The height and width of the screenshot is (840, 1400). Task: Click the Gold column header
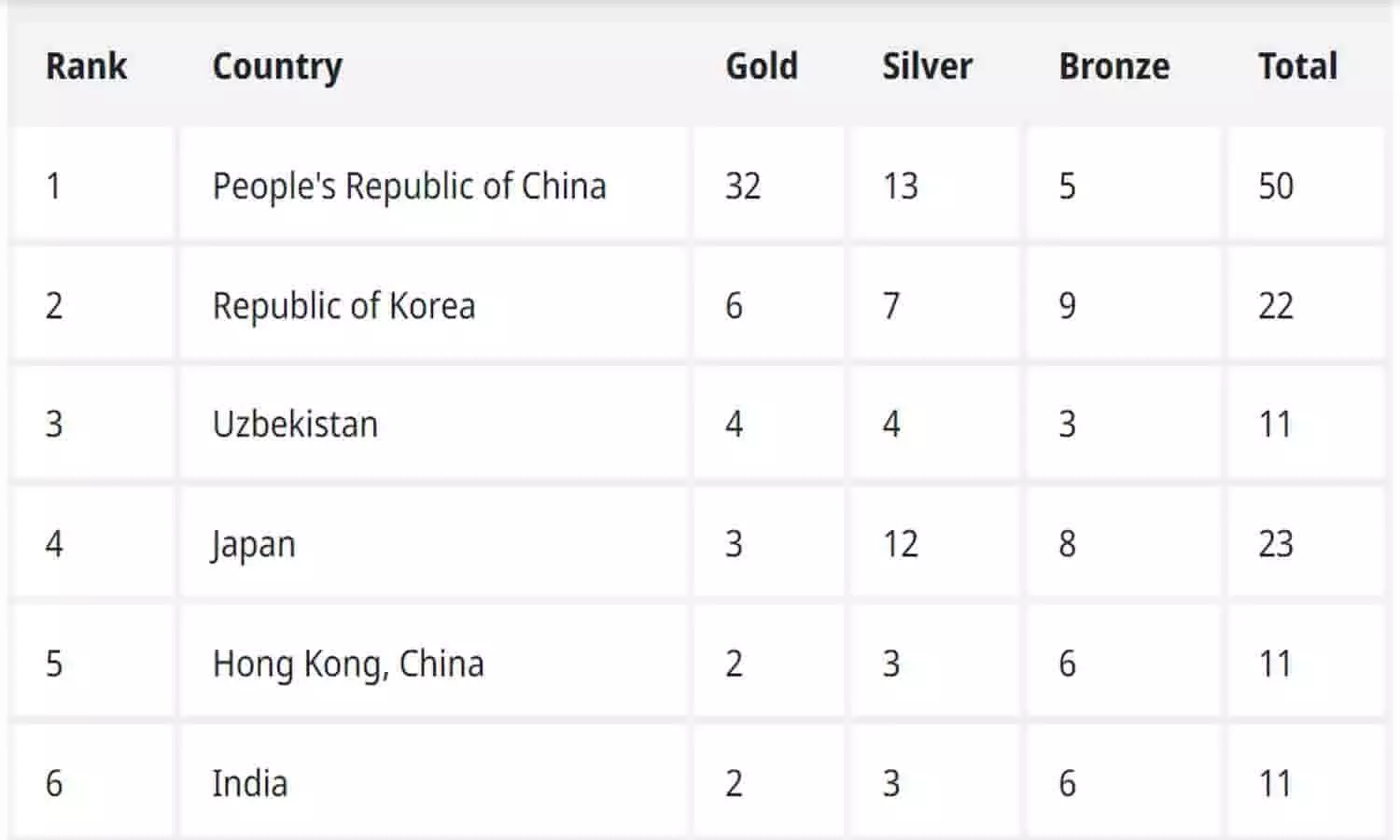762,66
